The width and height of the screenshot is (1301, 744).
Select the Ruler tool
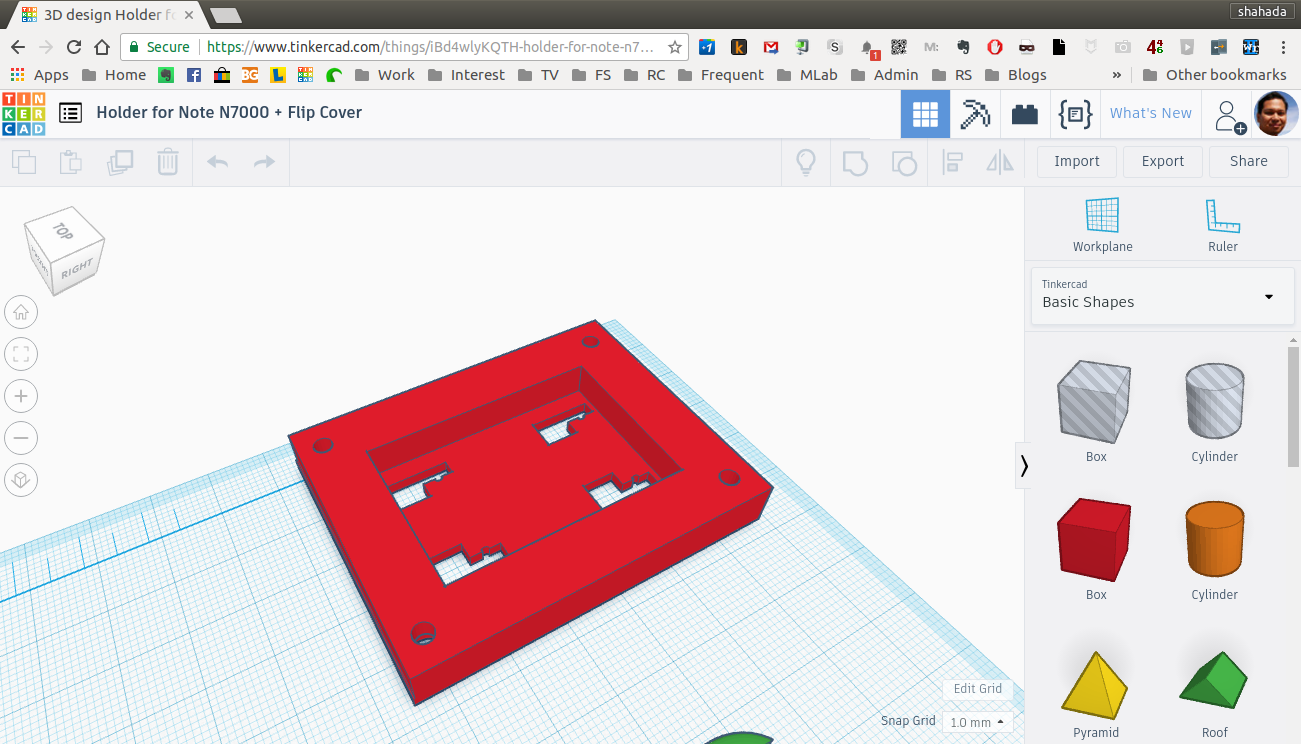1222,216
